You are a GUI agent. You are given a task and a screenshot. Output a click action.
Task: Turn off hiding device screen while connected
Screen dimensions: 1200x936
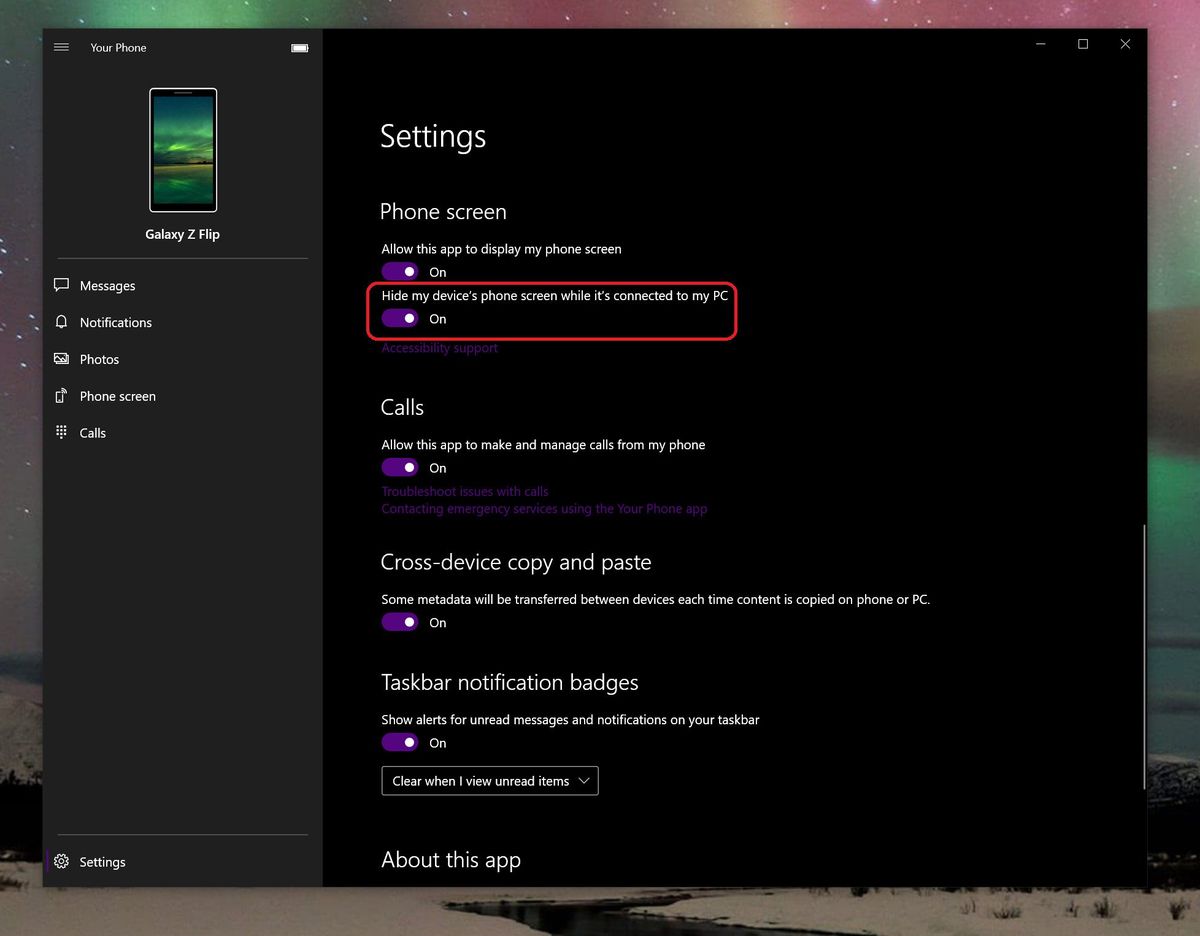(399, 318)
